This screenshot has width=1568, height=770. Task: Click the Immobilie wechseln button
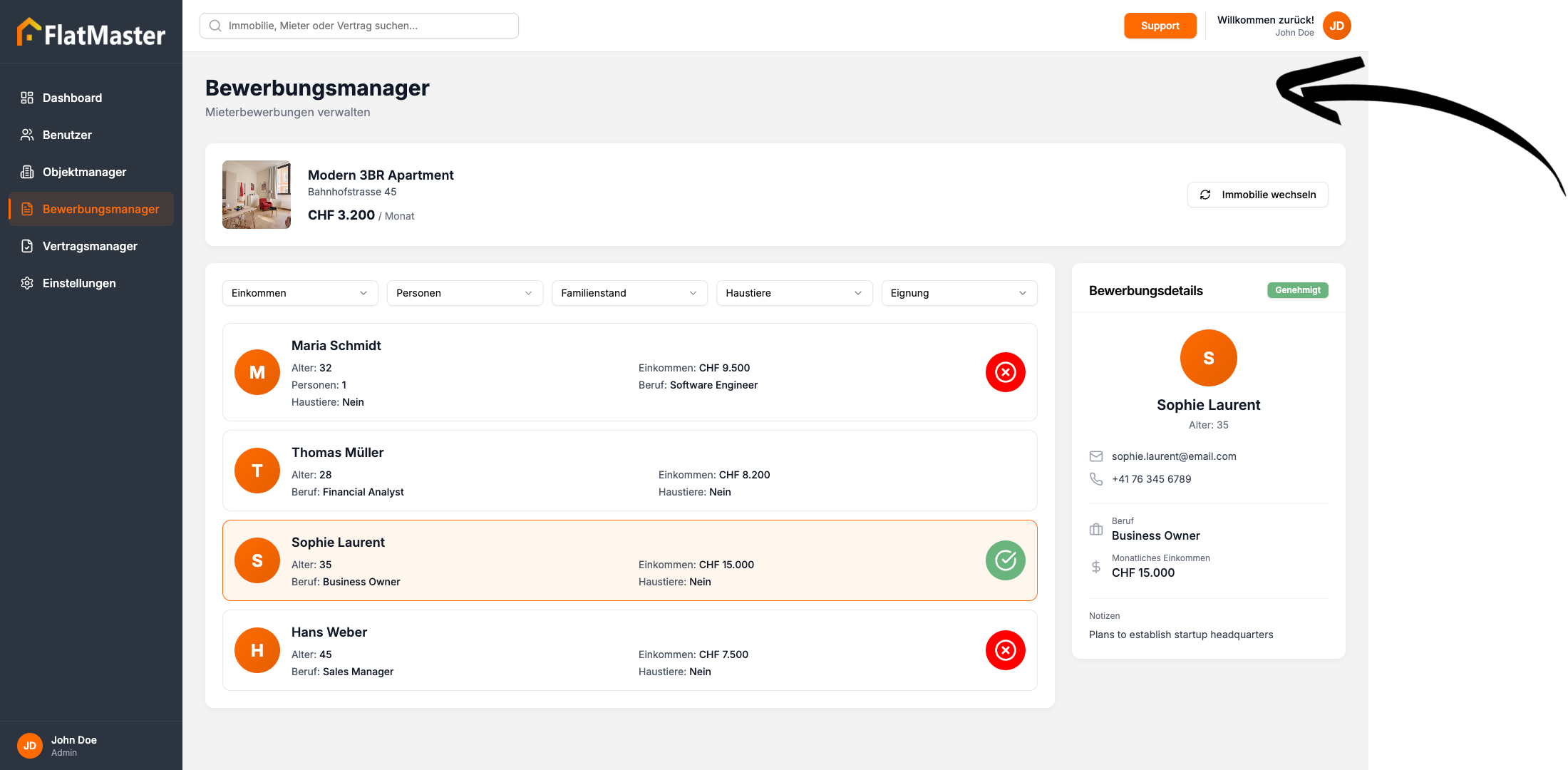(x=1257, y=195)
